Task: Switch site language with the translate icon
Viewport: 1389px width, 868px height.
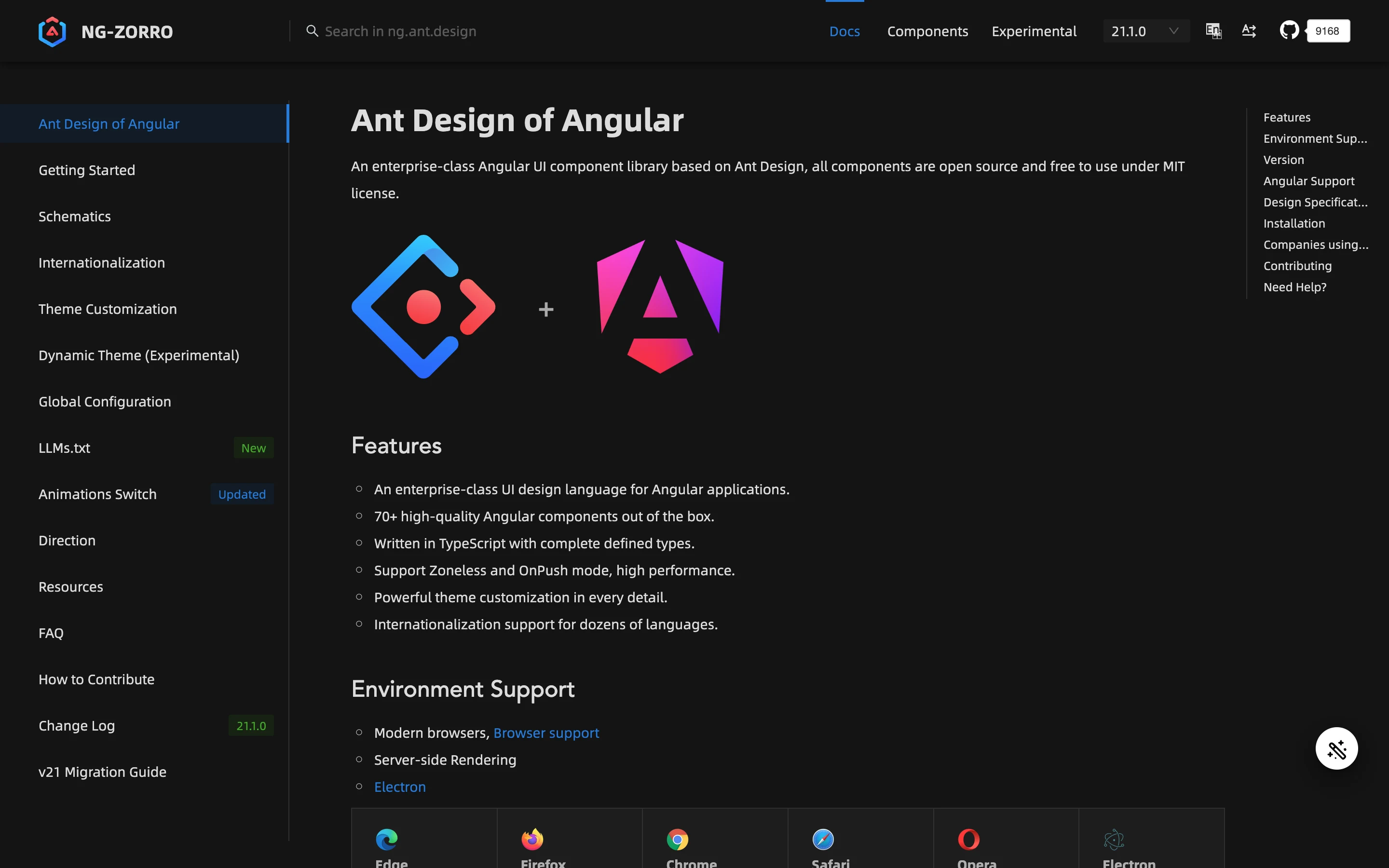Action: 1213,31
